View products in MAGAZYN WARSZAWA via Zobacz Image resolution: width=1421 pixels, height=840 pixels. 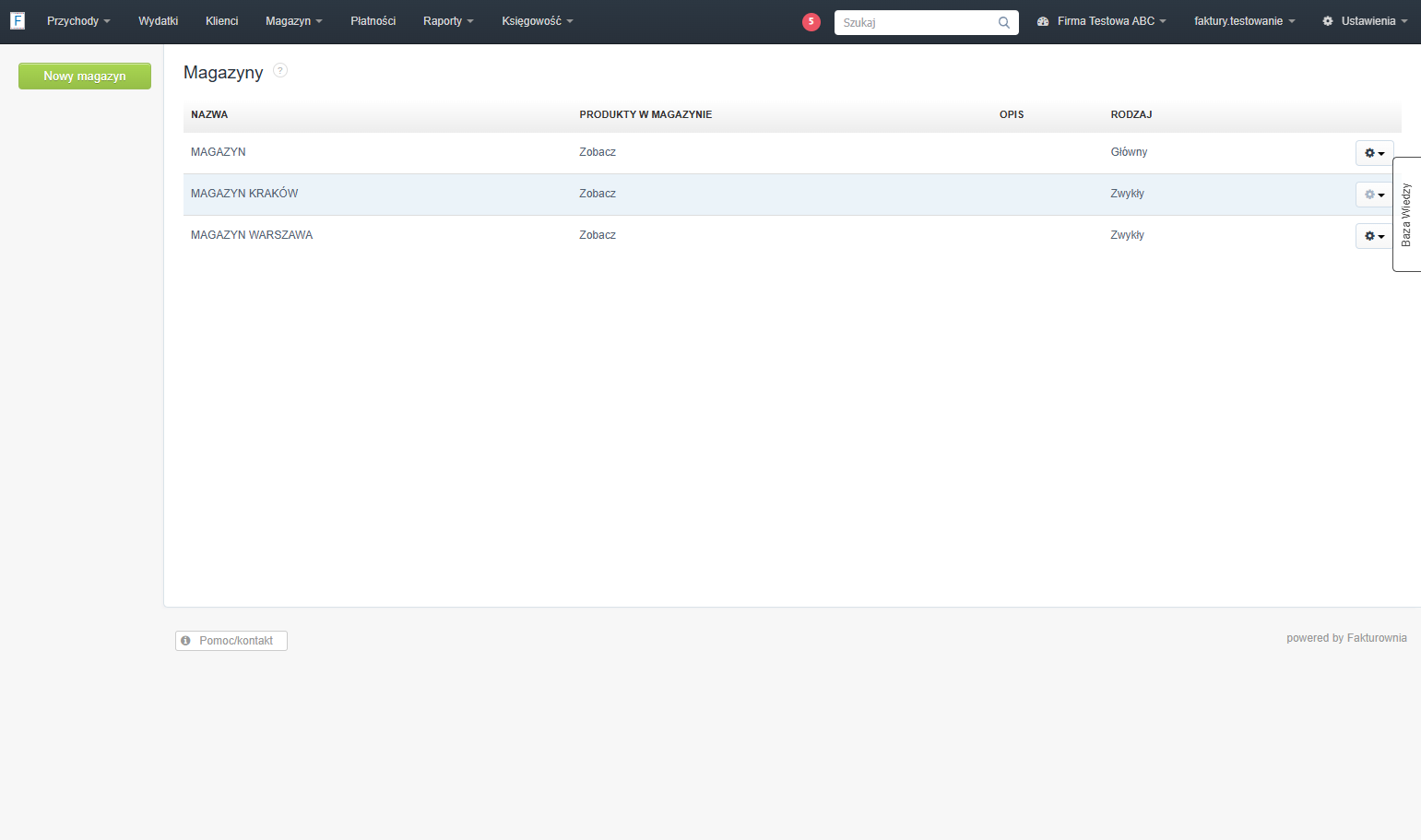pyautogui.click(x=598, y=235)
